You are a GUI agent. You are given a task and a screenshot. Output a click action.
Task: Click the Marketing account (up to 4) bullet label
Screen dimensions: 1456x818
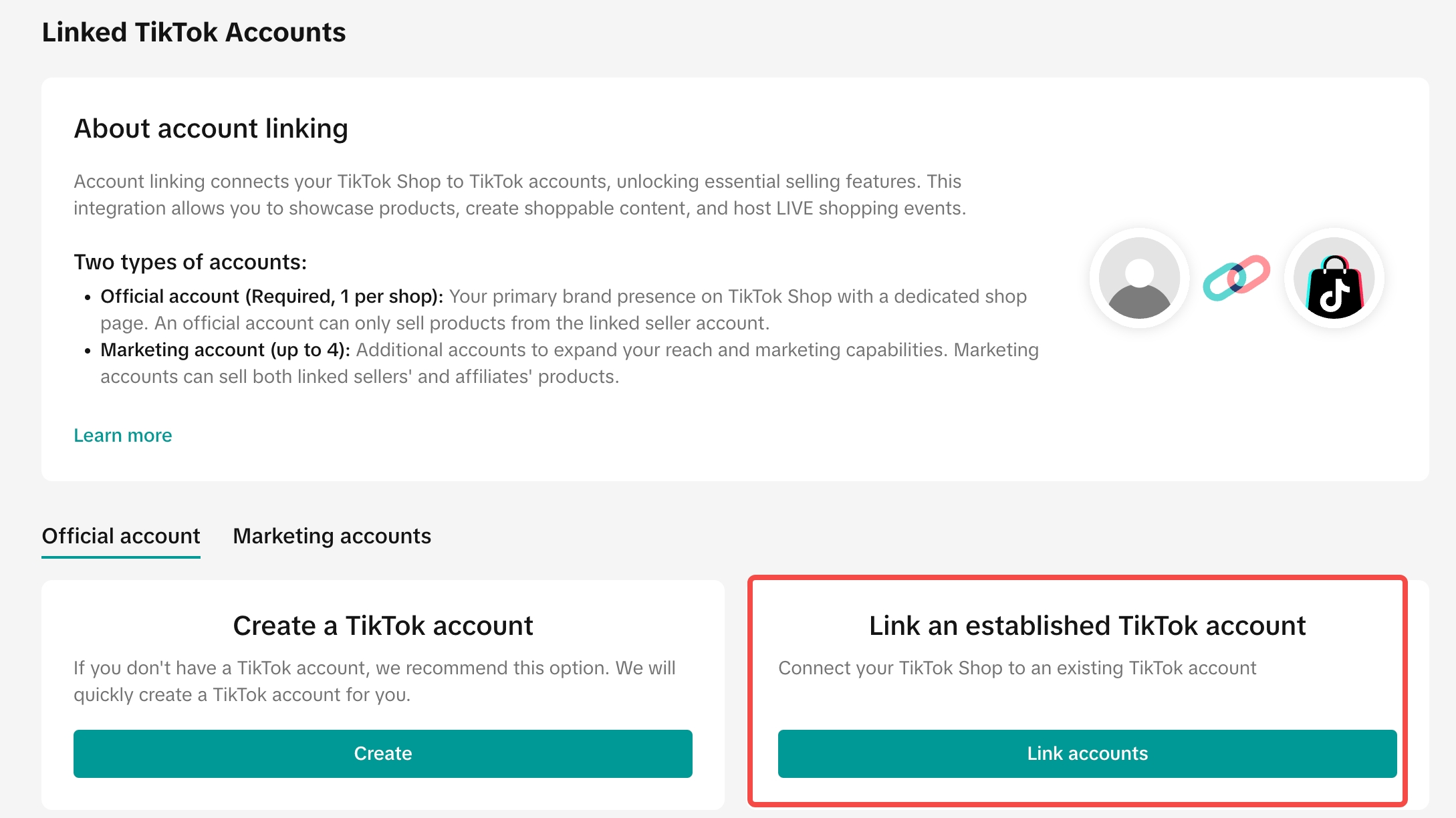pyautogui.click(x=225, y=350)
